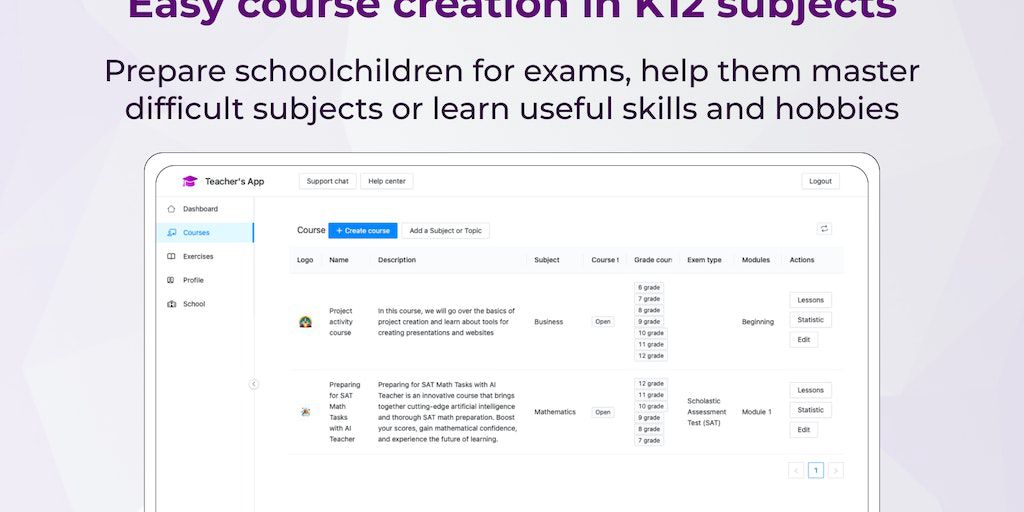Open the Dashboard sidebar item

pyautogui.click(x=205, y=209)
